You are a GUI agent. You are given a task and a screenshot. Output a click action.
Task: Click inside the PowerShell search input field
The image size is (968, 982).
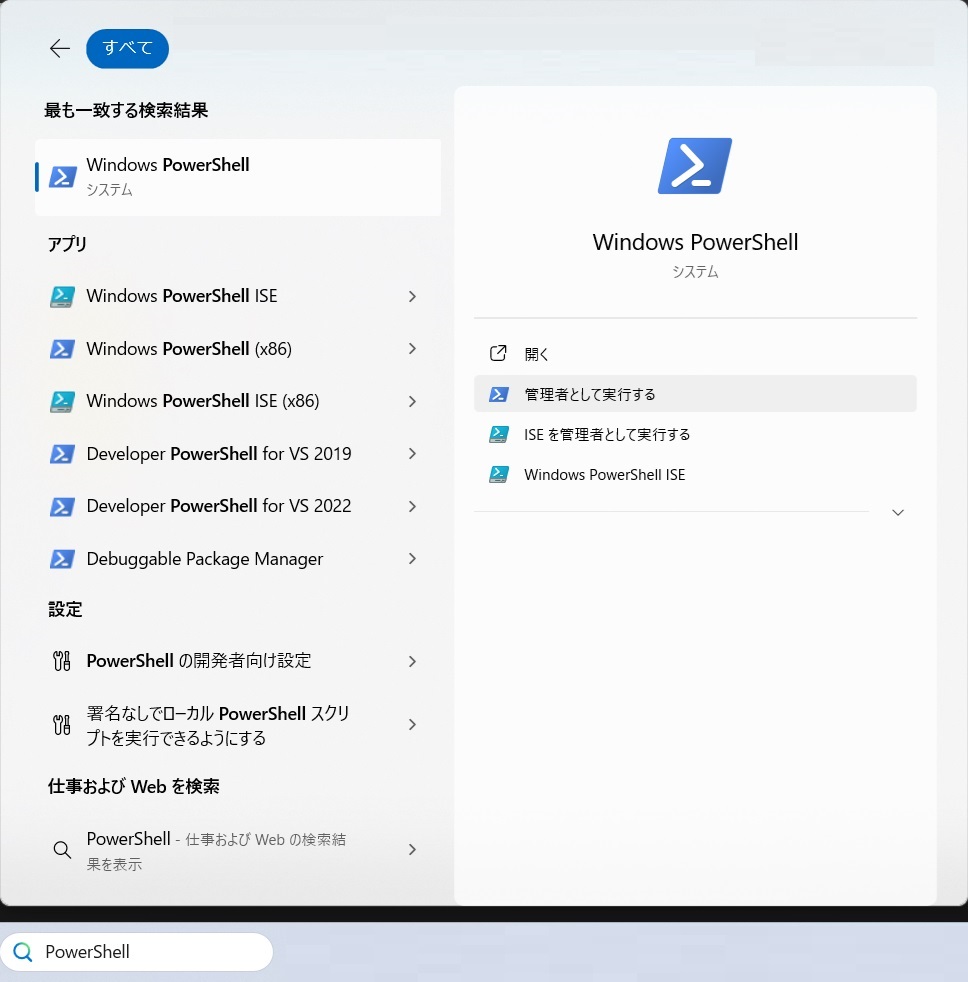(150, 951)
